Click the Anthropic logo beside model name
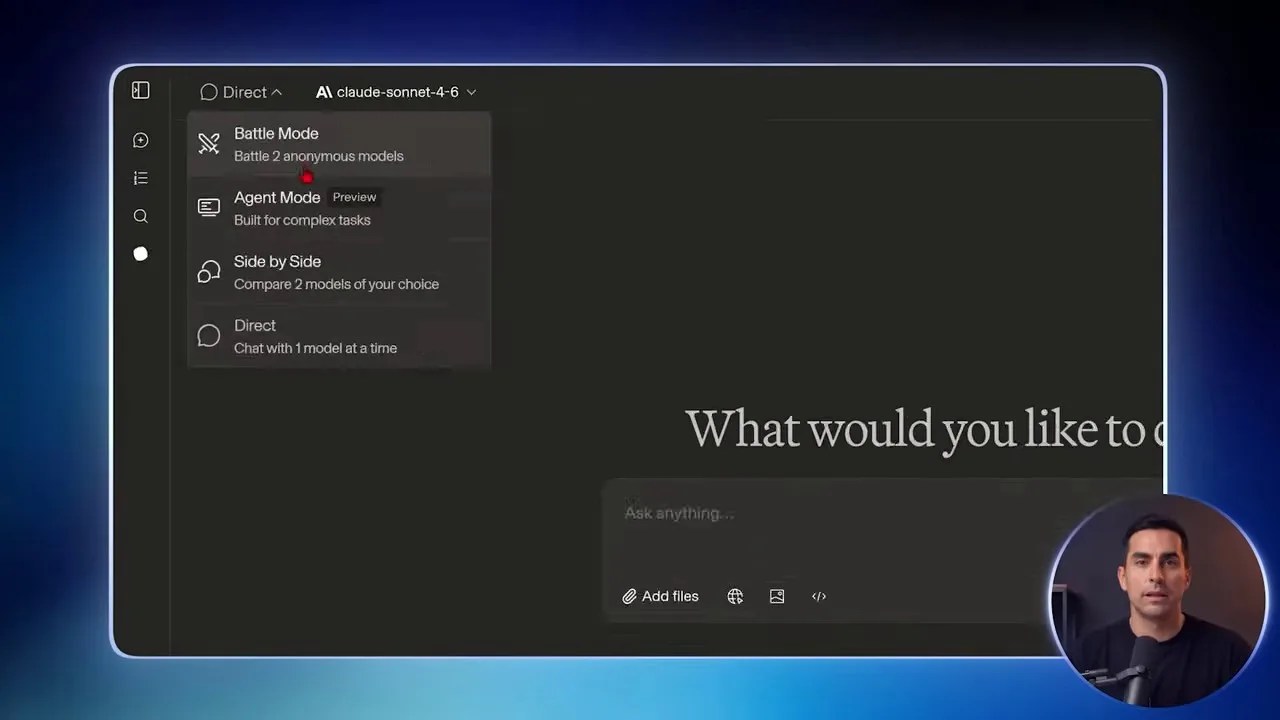The width and height of the screenshot is (1280, 720). (324, 92)
